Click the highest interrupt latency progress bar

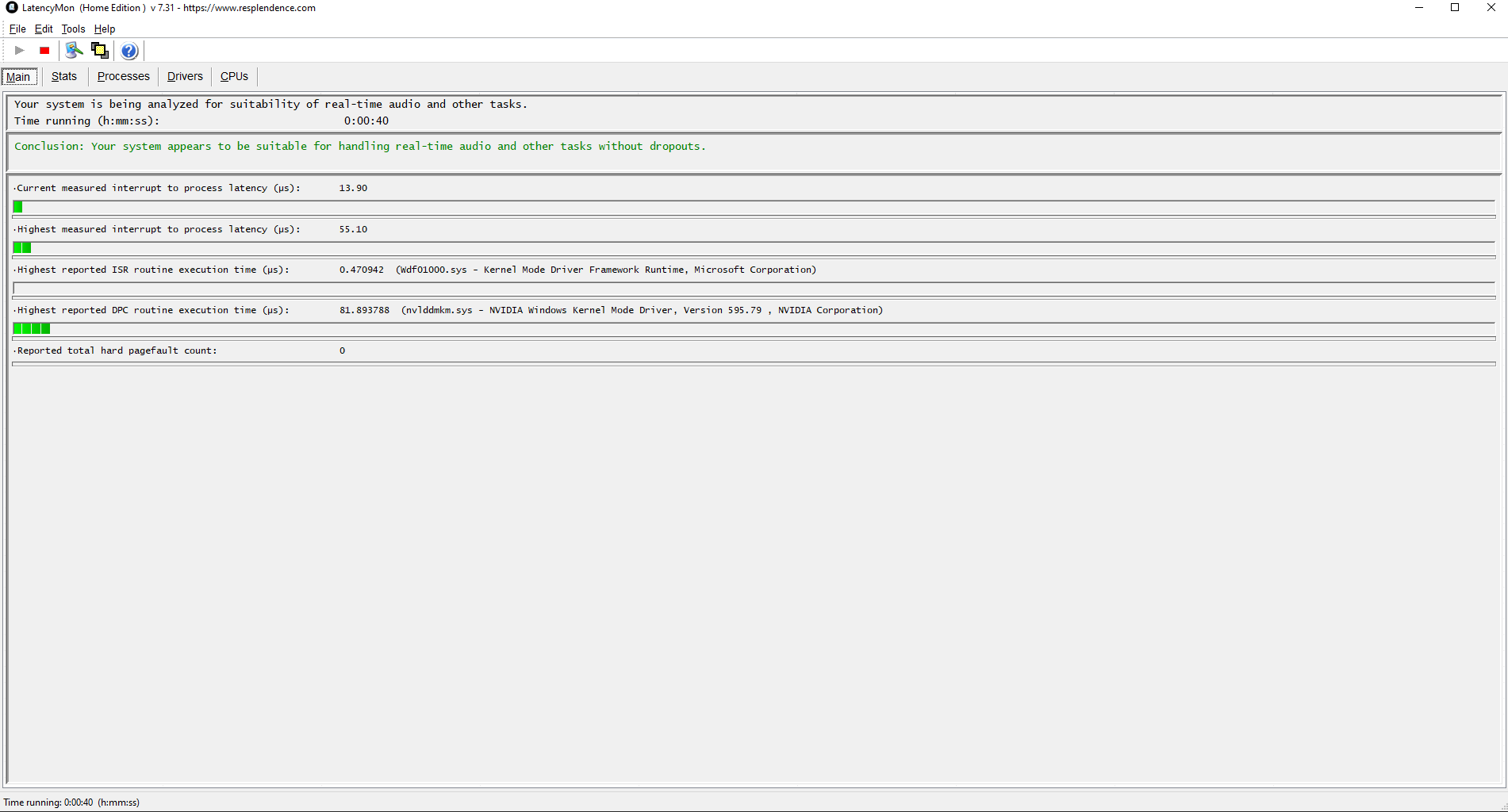22,248
